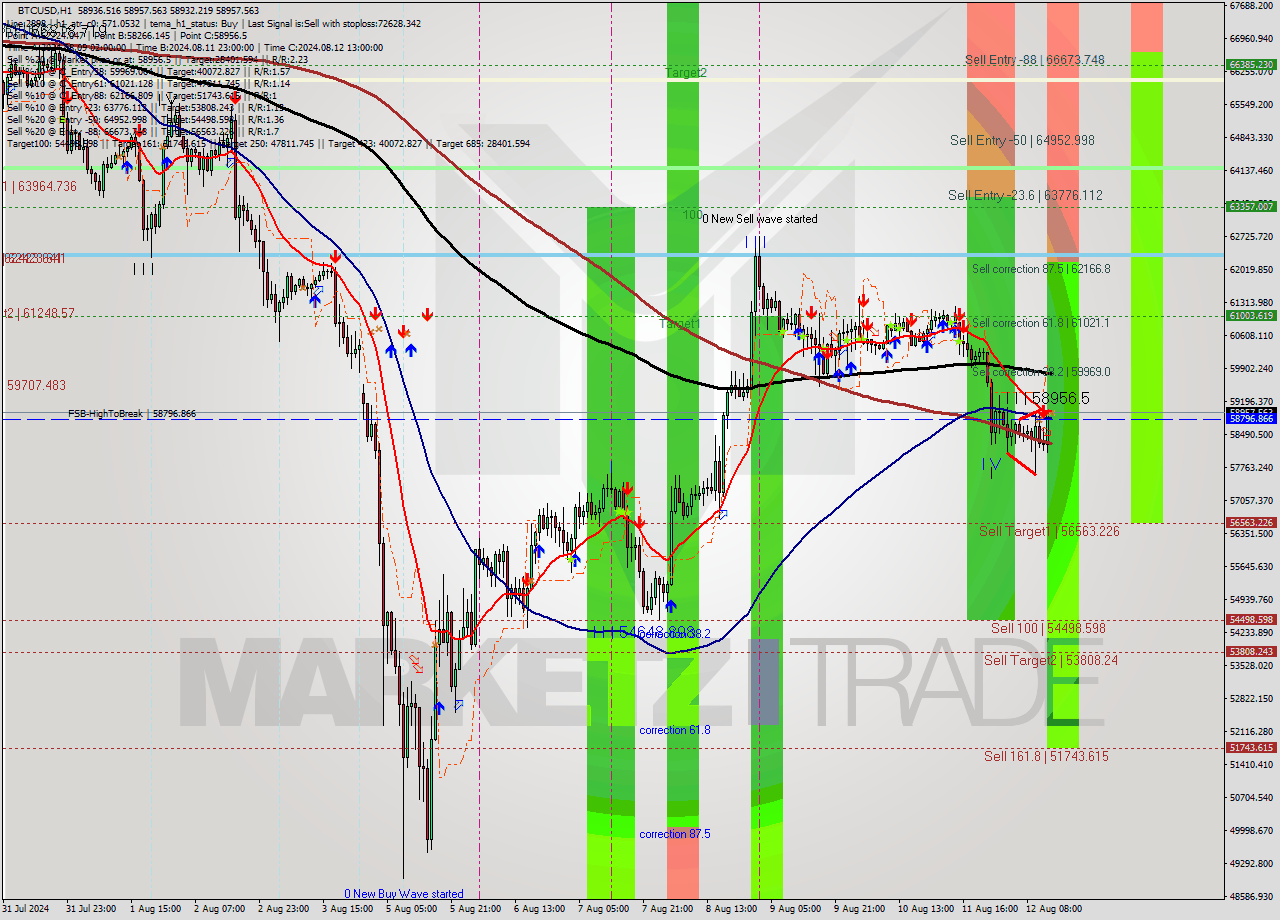The width and height of the screenshot is (1280, 920).
Task: Click the 'Sell 161.8 | 51743.615' label
Action: pos(1046,757)
